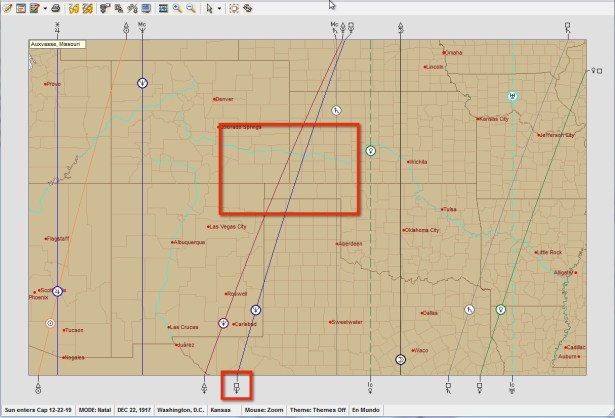
Task: Select the arrow pointer tool
Action: tap(209, 8)
